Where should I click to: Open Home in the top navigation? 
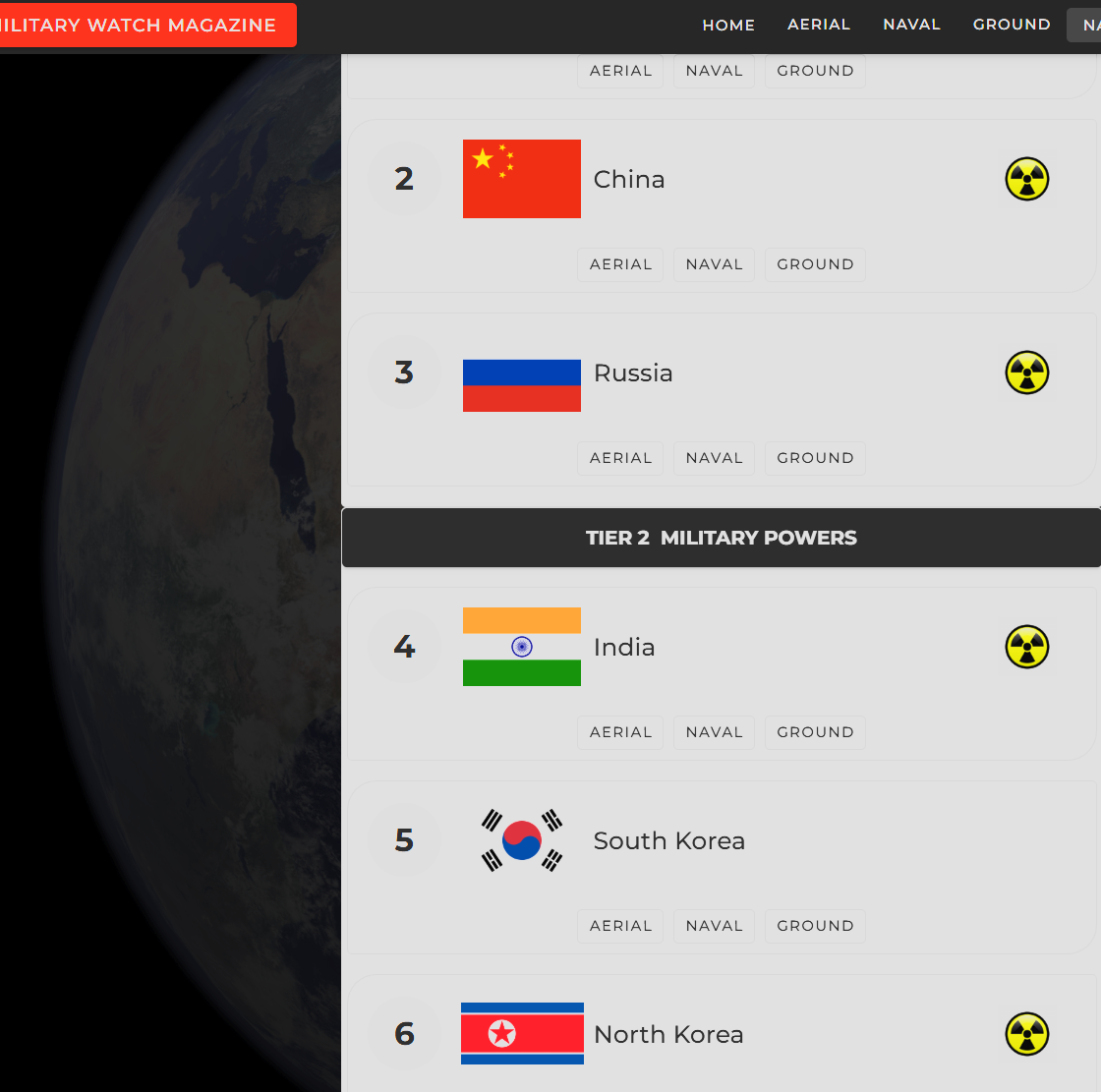point(728,26)
